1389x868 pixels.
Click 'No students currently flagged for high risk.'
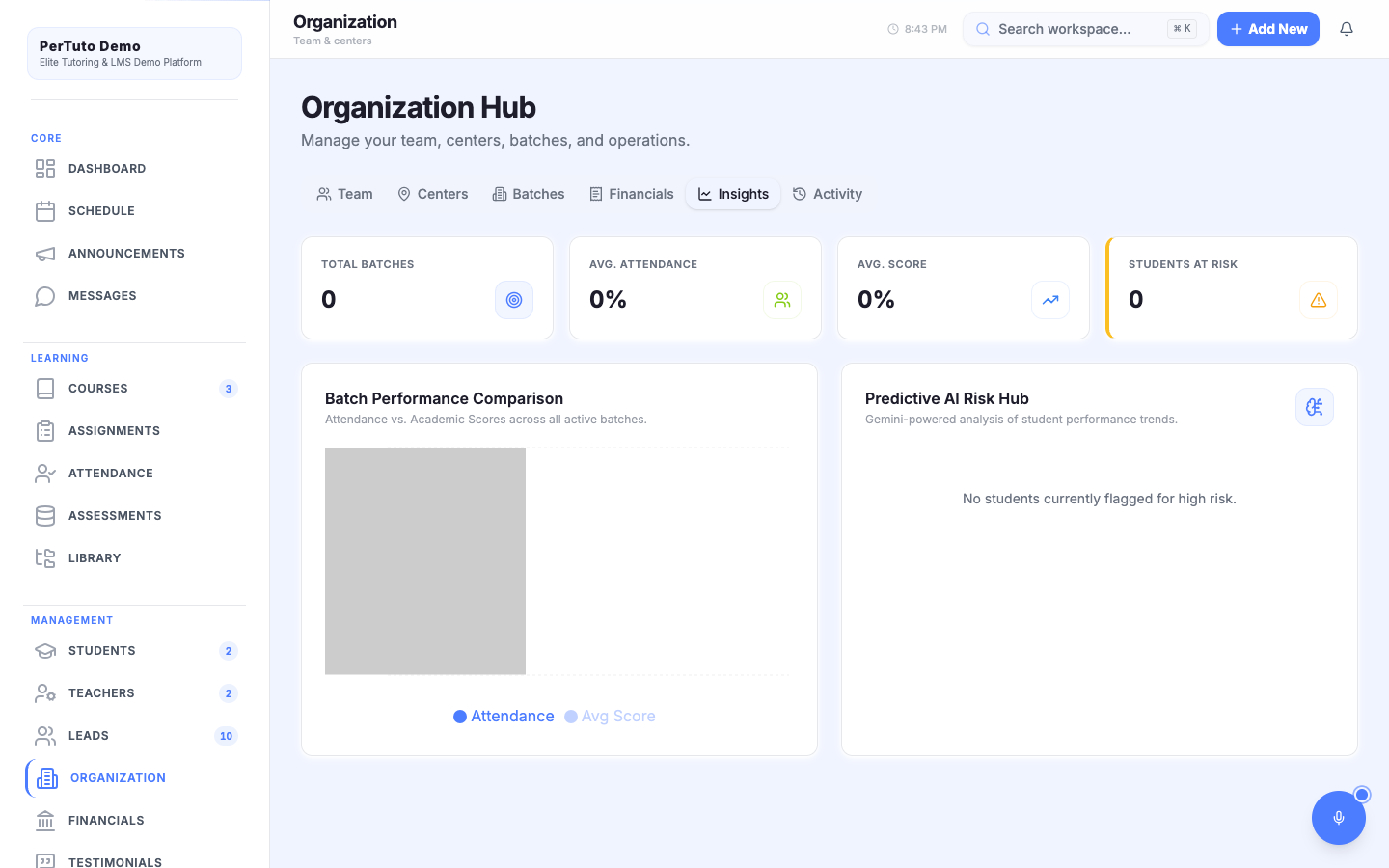[1100, 499]
